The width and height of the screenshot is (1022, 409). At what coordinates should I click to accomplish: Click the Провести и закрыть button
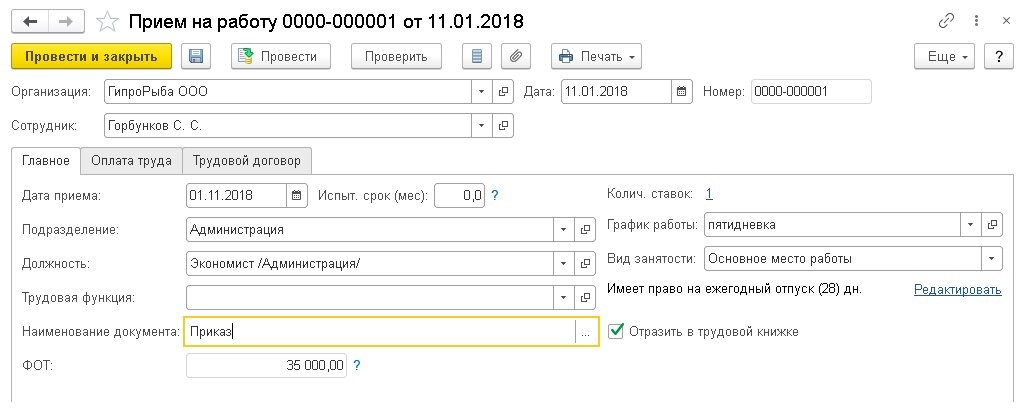pos(91,57)
